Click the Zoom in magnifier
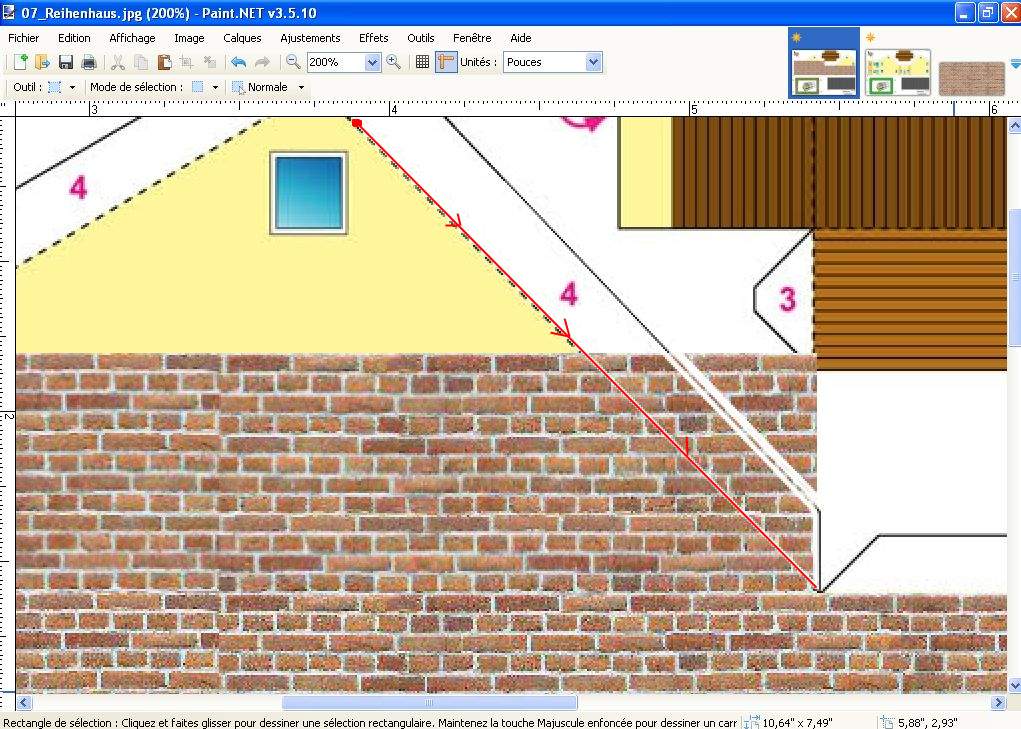This screenshot has height=729, width=1021. tap(394, 62)
